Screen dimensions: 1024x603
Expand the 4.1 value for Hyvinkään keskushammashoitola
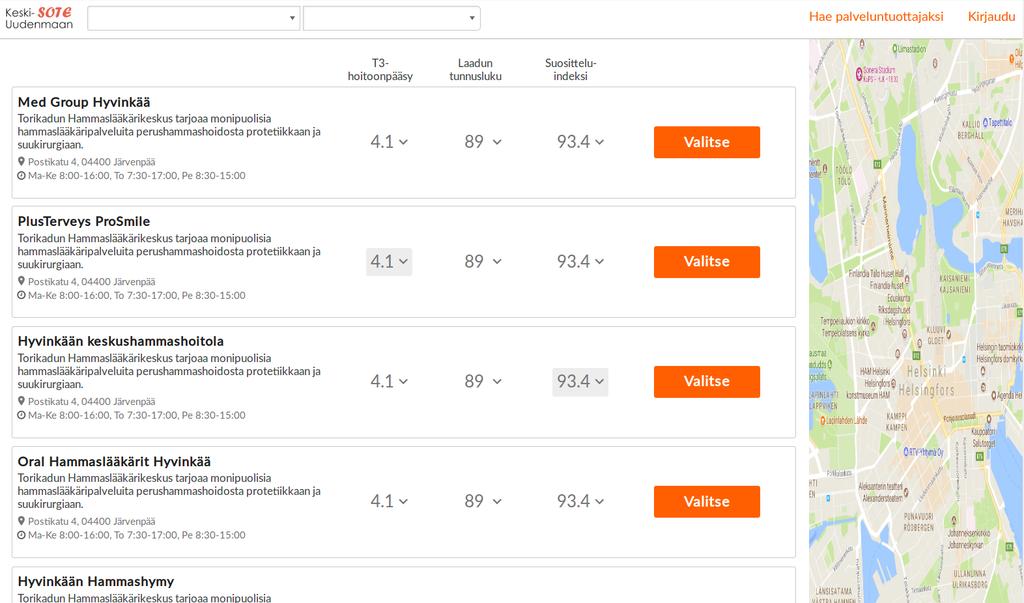pos(389,382)
